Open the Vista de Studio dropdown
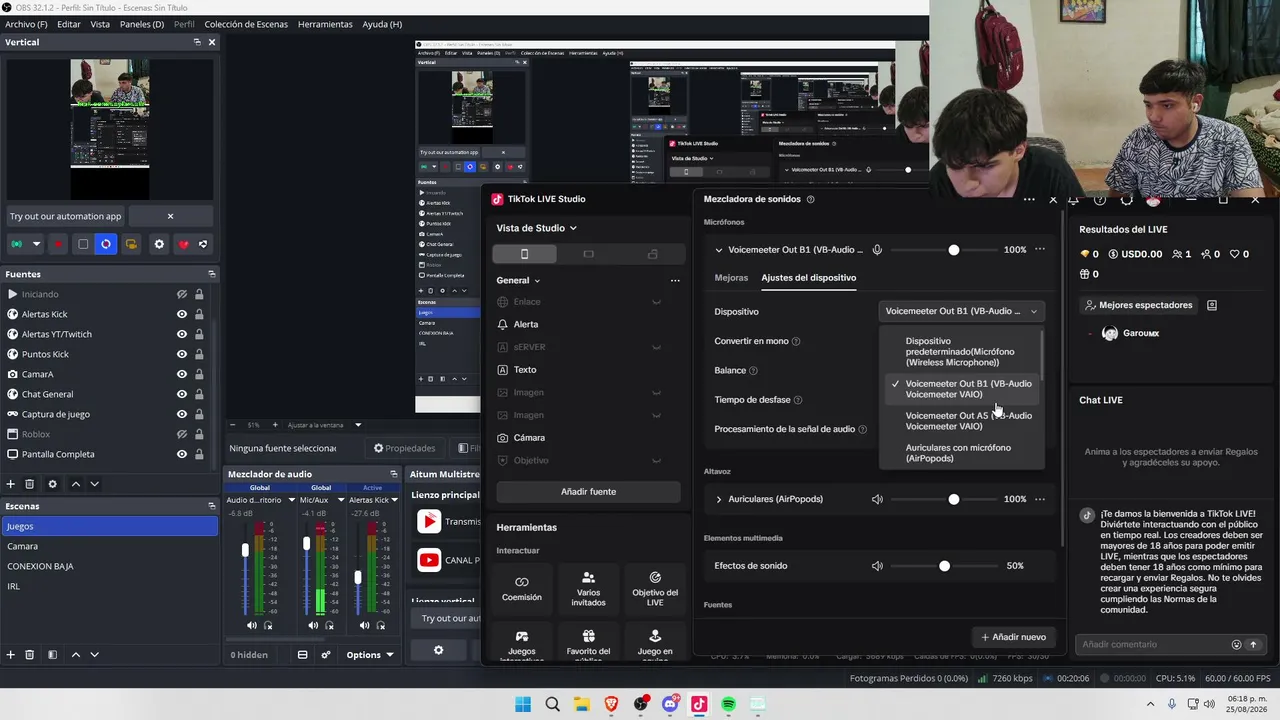The image size is (1280, 720). pyautogui.click(x=536, y=228)
